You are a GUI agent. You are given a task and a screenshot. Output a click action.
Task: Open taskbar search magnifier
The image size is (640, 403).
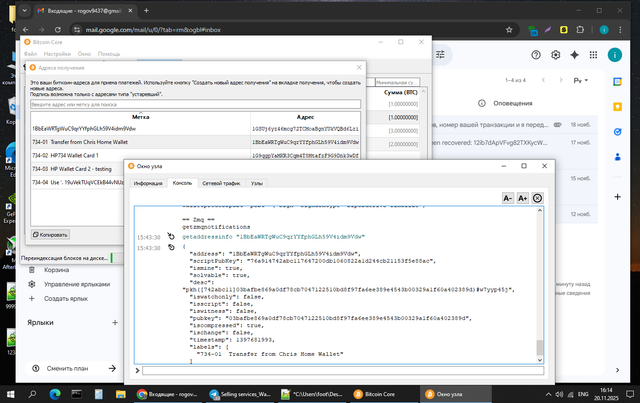[32, 394]
